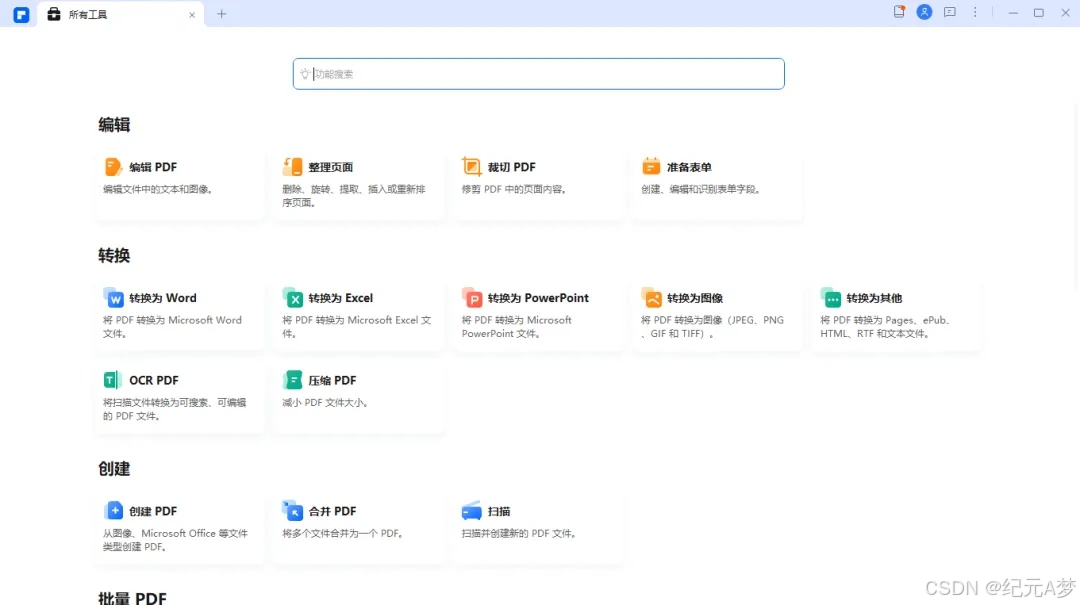The width and height of the screenshot is (1080, 605).
Task: Open 转换为 Excel tool title
Action: (340, 298)
